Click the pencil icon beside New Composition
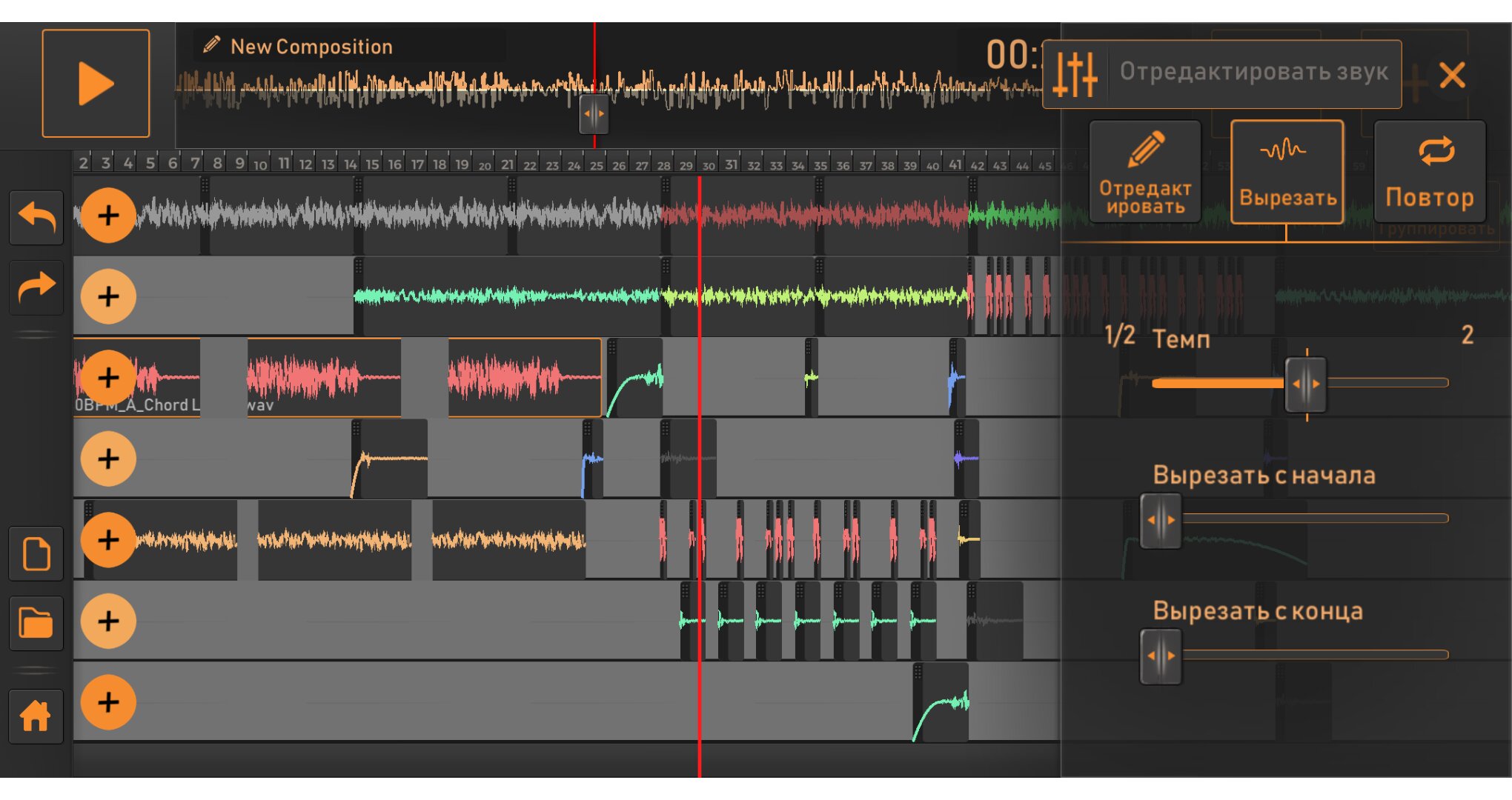The image size is (1512, 800). 211,46
